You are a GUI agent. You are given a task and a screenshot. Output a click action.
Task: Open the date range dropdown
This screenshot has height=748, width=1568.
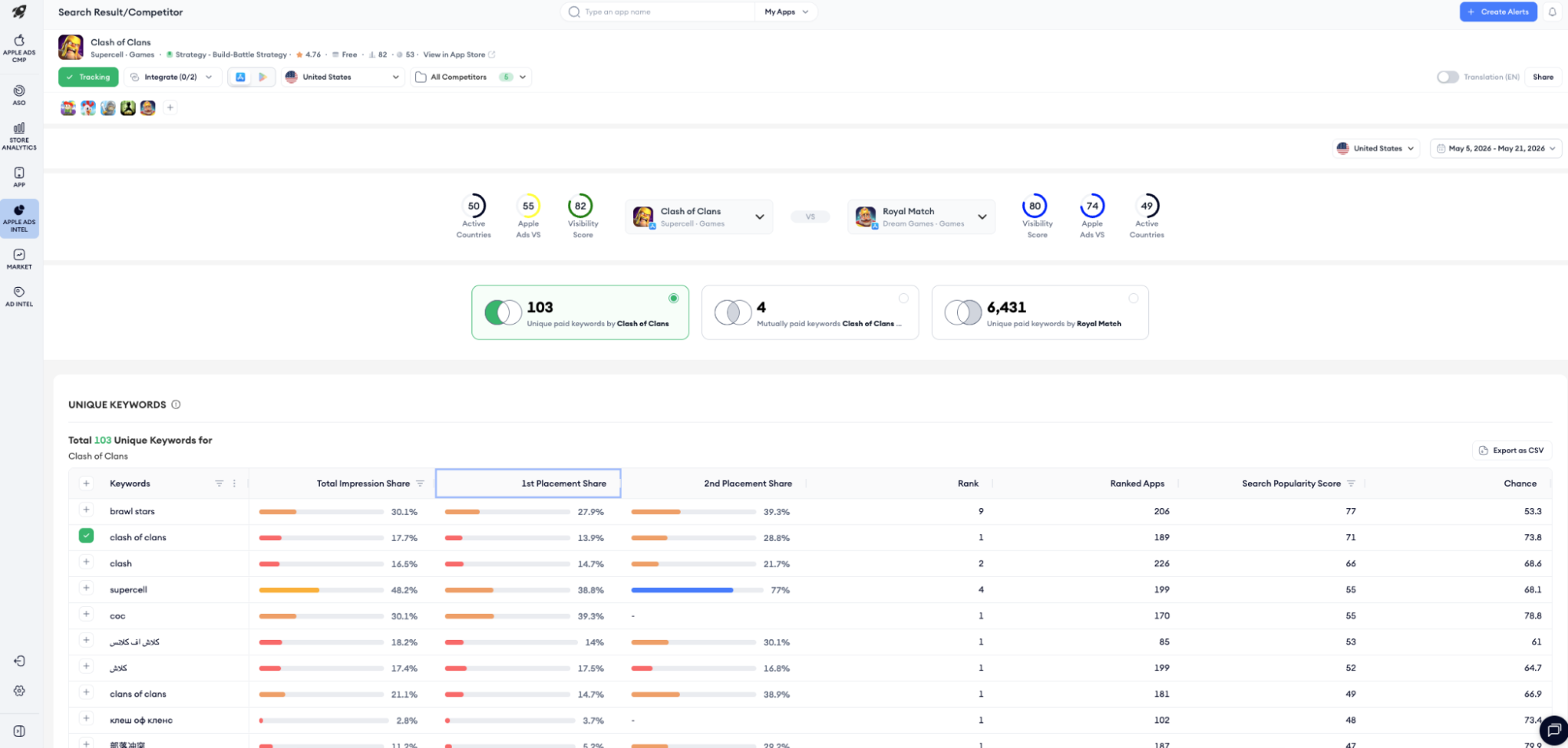pyautogui.click(x=1496, y=148)
